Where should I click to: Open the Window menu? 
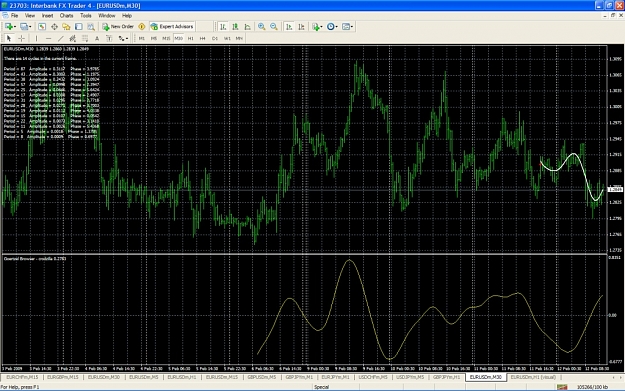(106, 16)
